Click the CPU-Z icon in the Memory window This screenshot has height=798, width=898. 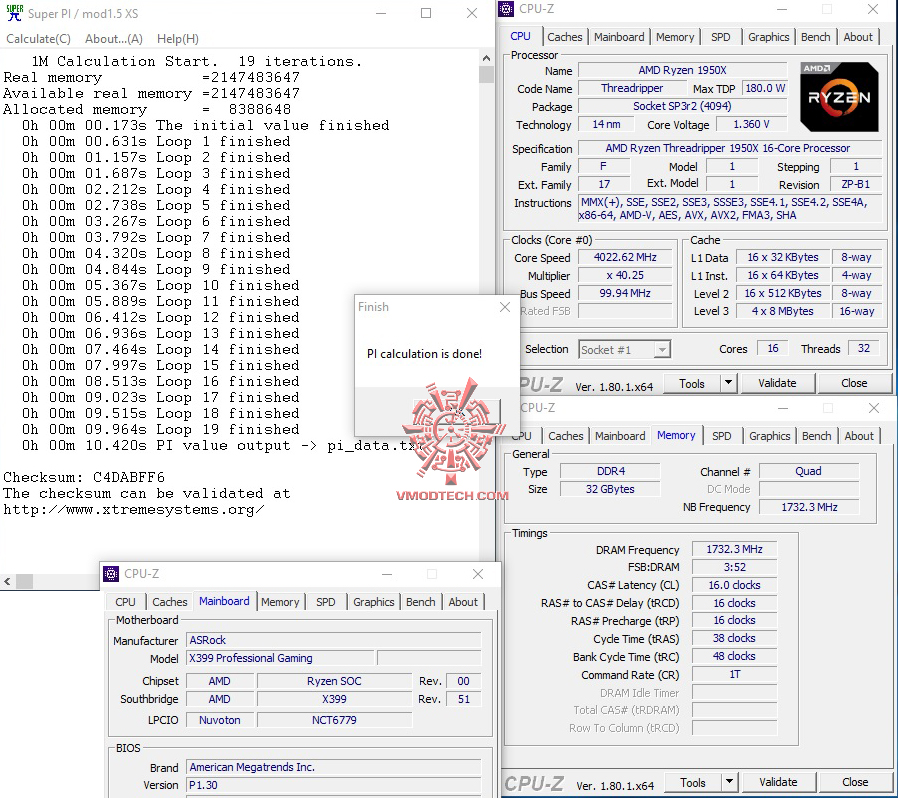click(506, 408)
